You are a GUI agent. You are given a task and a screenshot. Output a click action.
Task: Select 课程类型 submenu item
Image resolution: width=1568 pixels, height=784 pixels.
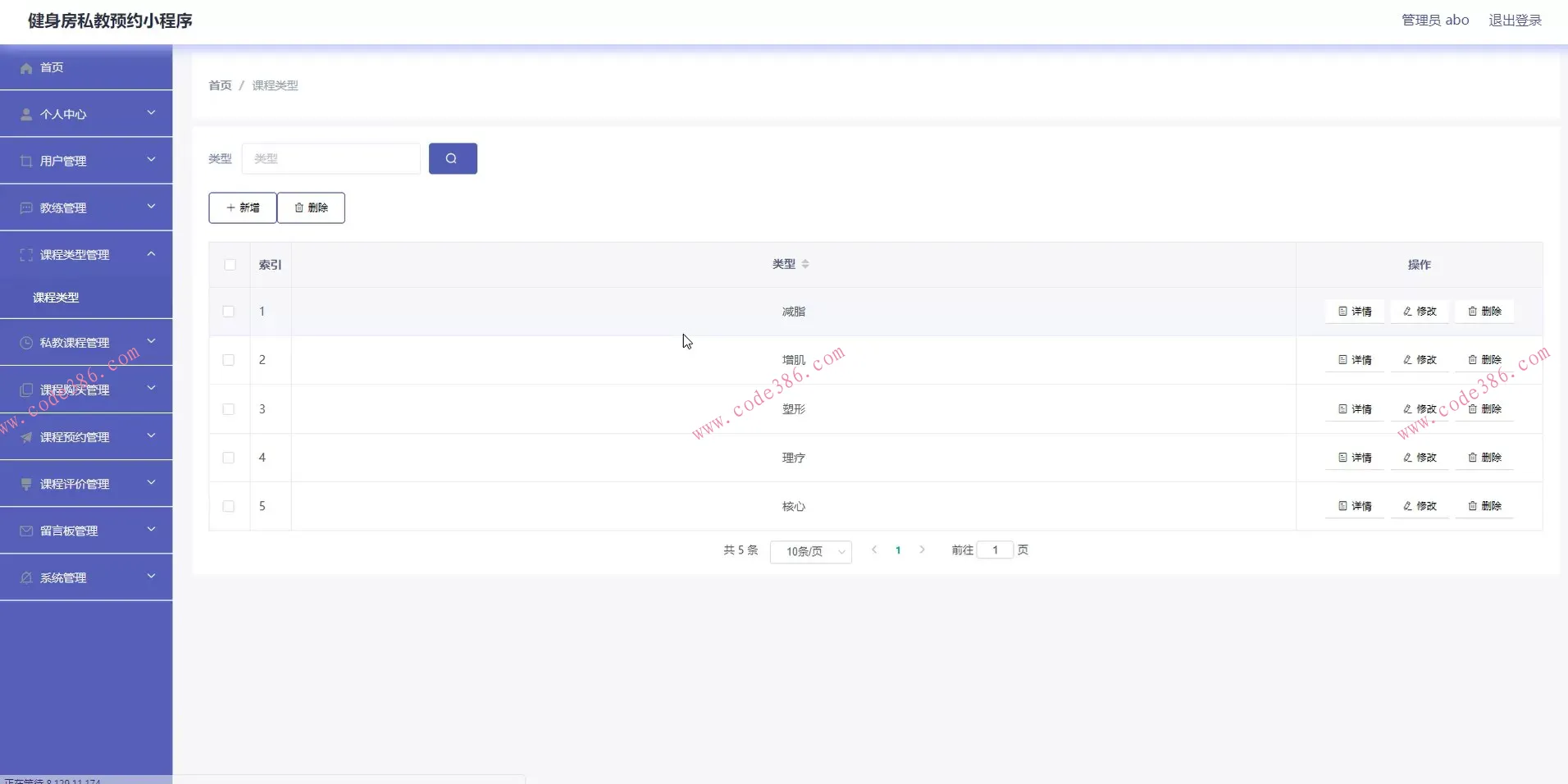click(55, 297)
